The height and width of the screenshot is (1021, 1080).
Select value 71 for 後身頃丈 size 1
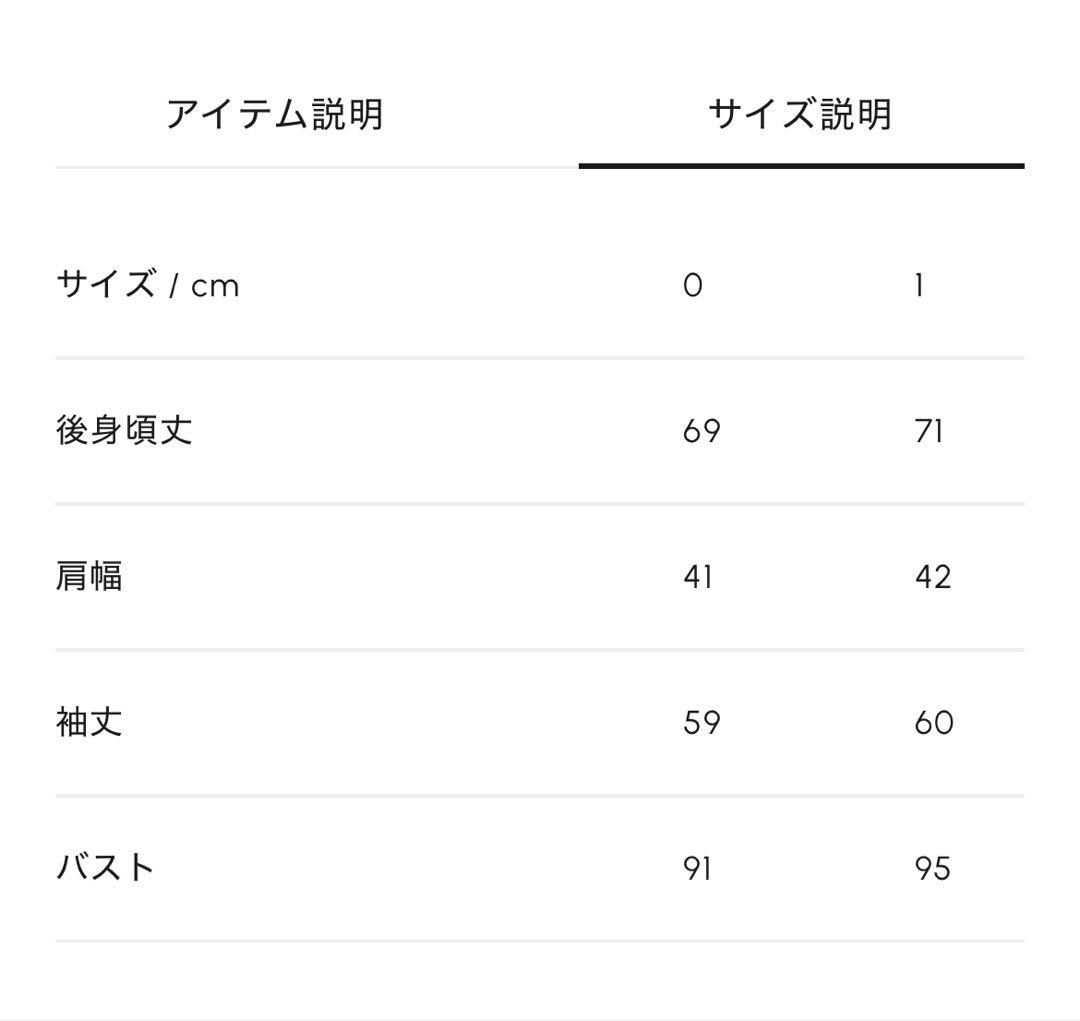[x=928, y=430]
